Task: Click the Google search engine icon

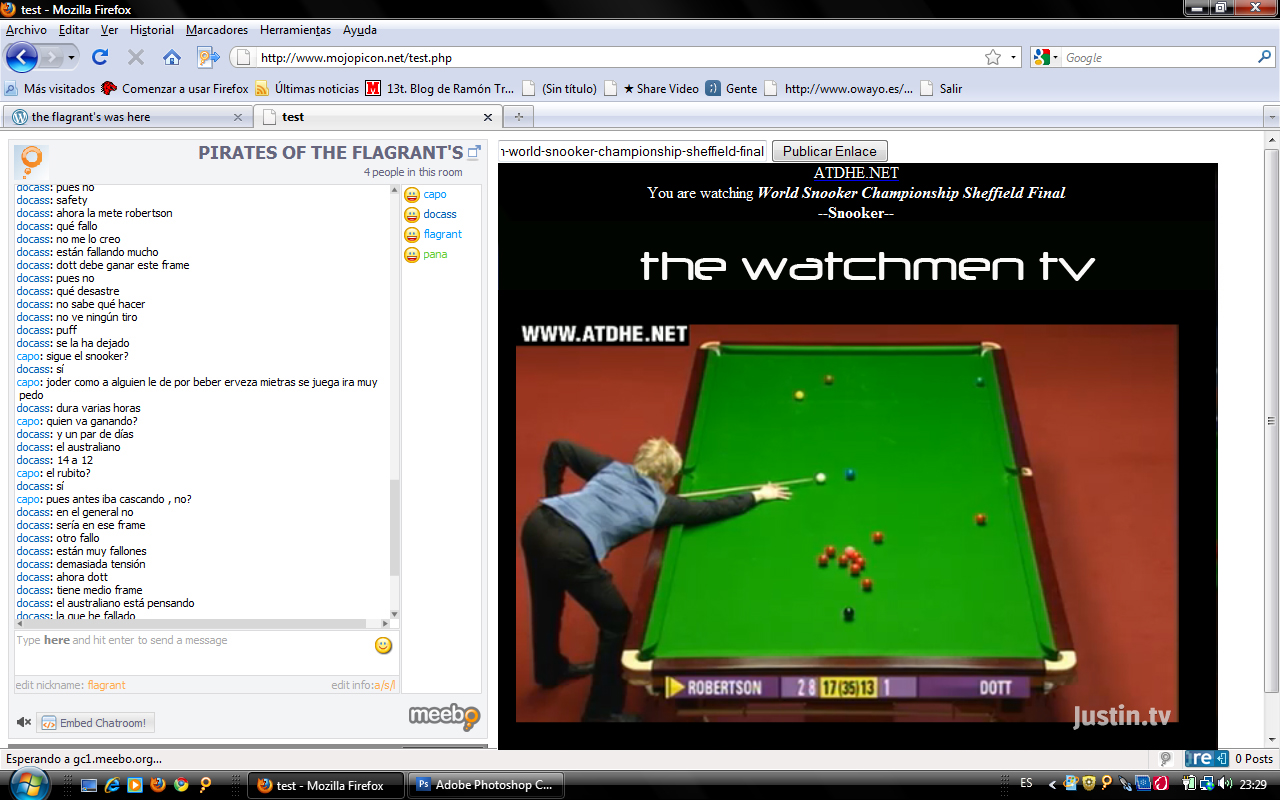Action: coord(1041,58)
